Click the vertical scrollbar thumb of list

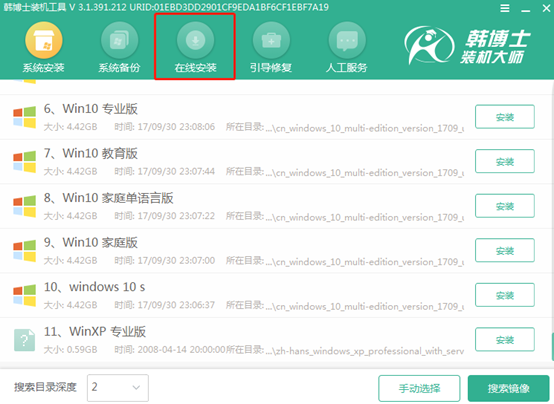coord(552,346)
